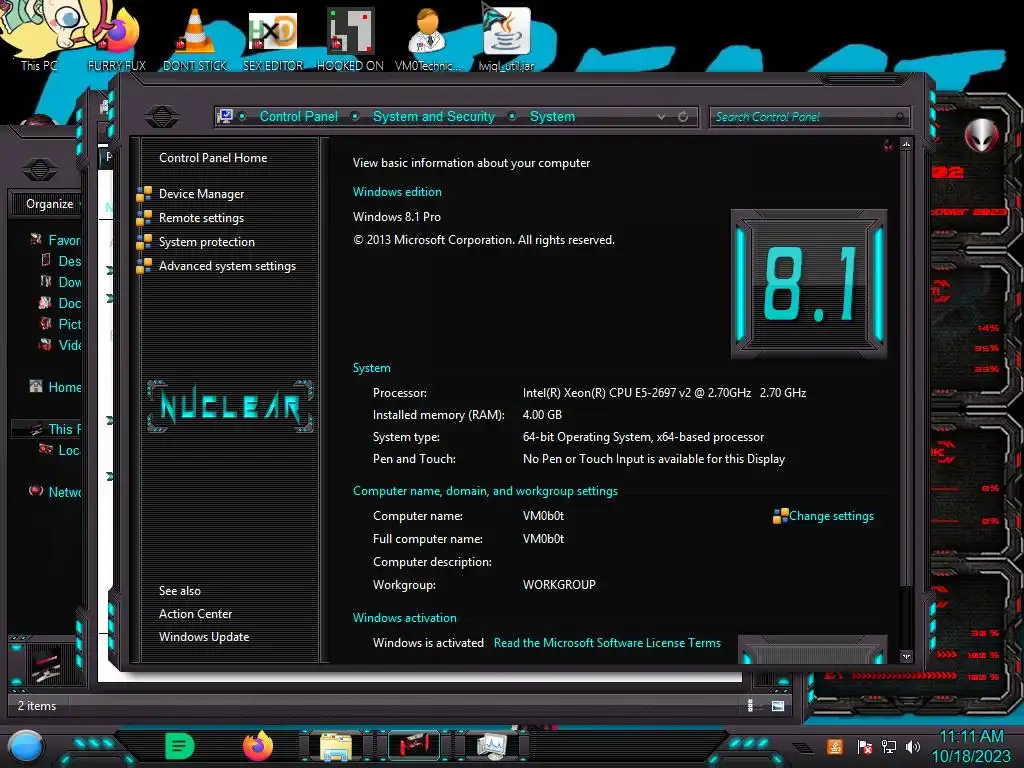
Task: Open Remote settings link
Action: click(x=201, y=217)
